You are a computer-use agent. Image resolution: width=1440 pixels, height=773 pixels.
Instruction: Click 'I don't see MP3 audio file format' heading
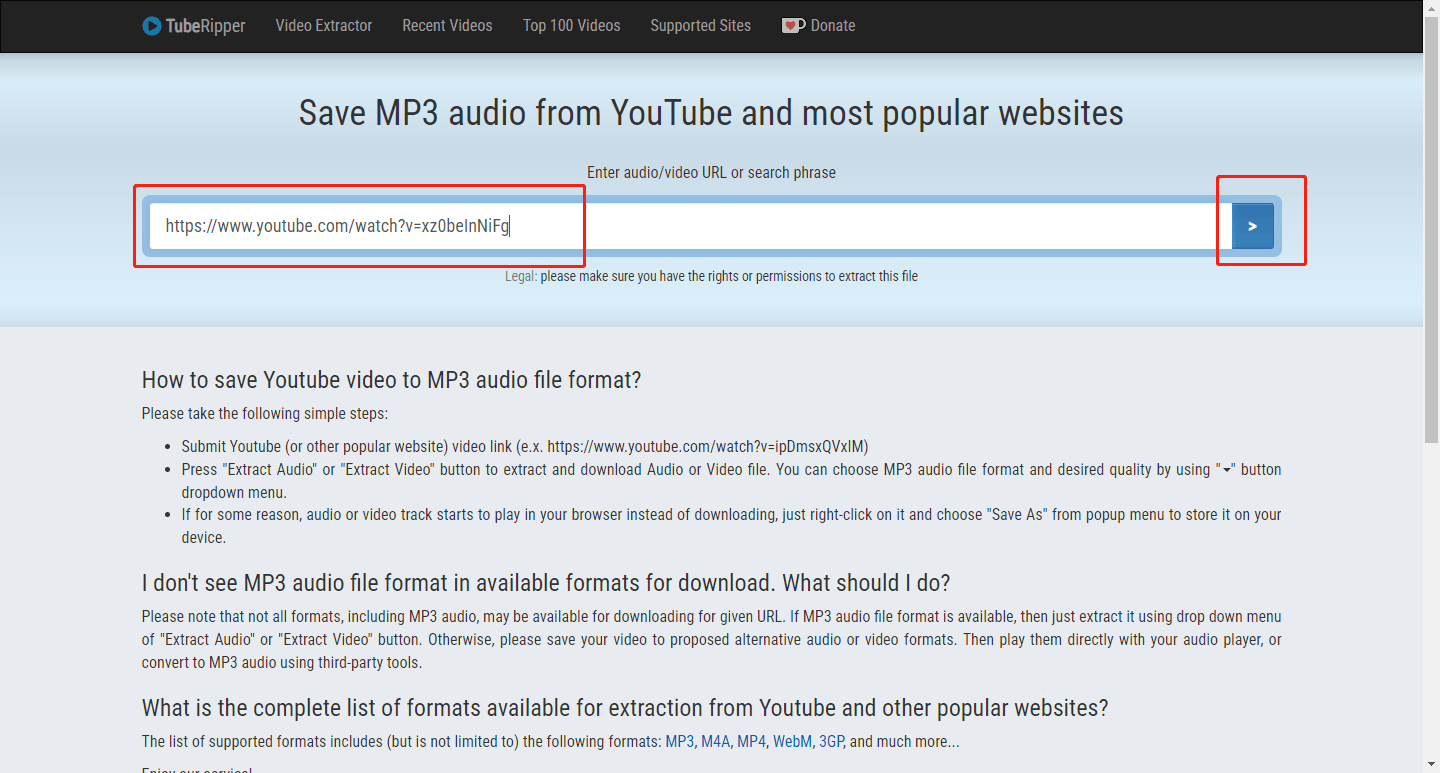pyautogui.click(x=546, y=583)
